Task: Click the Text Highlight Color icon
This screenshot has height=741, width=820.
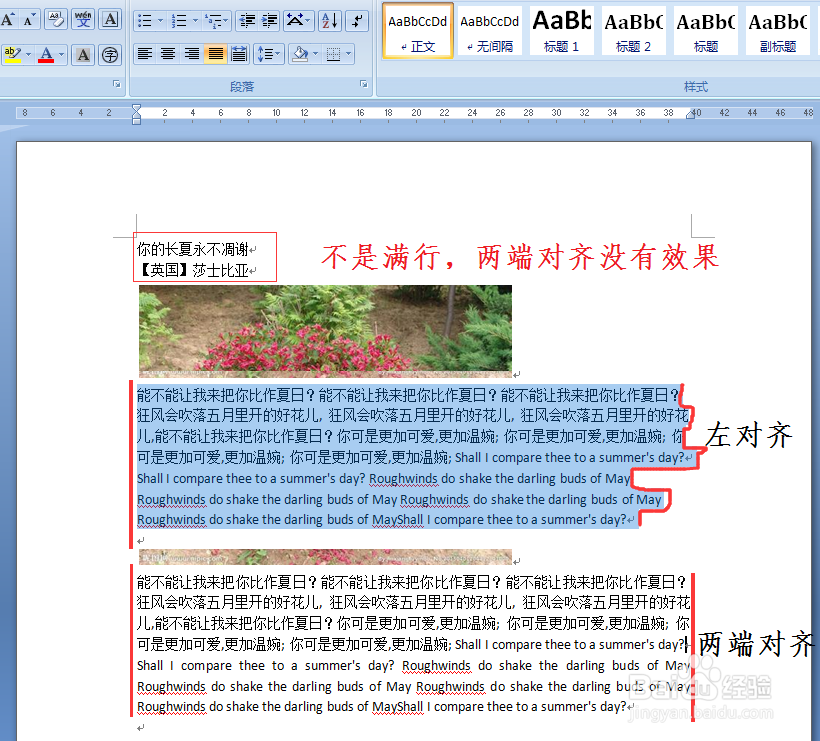Action: 12,52
